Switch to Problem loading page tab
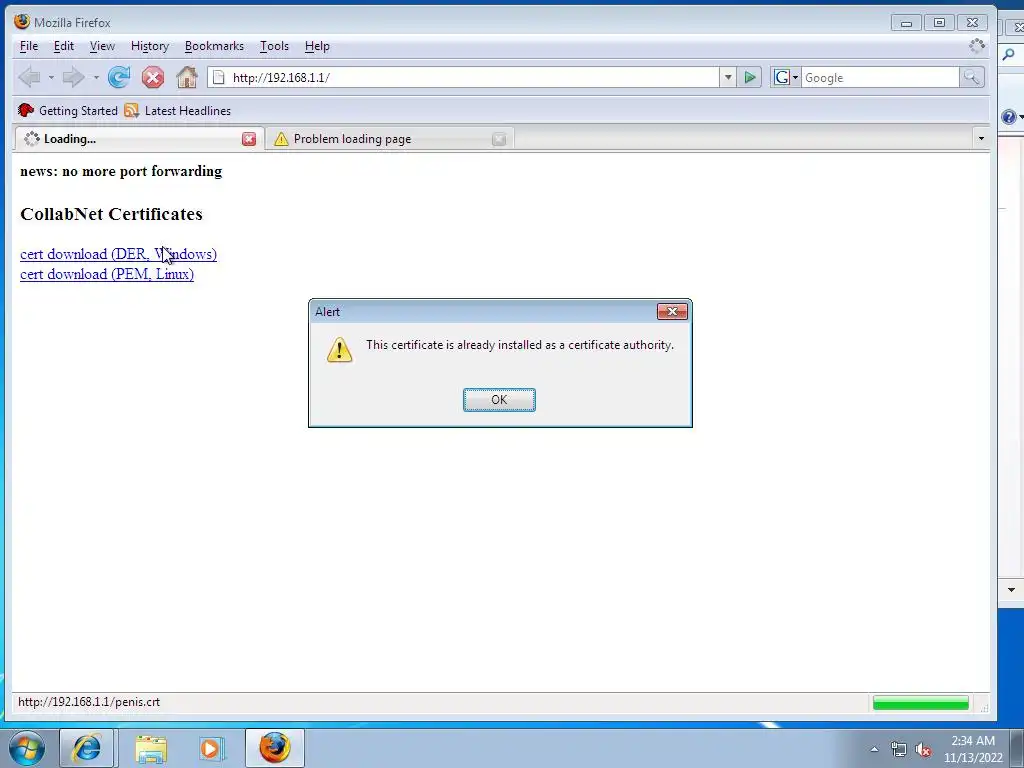The height and width of the screenshot is (768, 1024). [390, 139]
